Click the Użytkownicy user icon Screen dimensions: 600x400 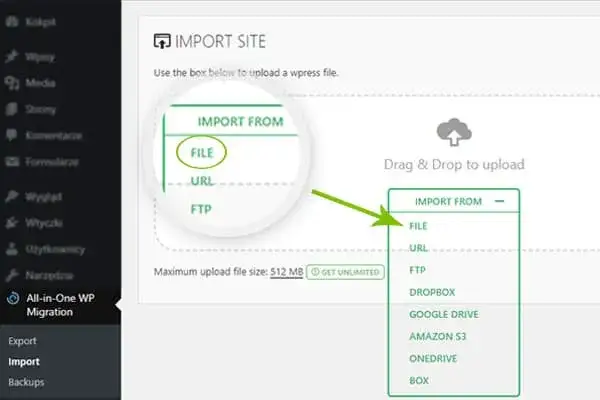point(12,249)
